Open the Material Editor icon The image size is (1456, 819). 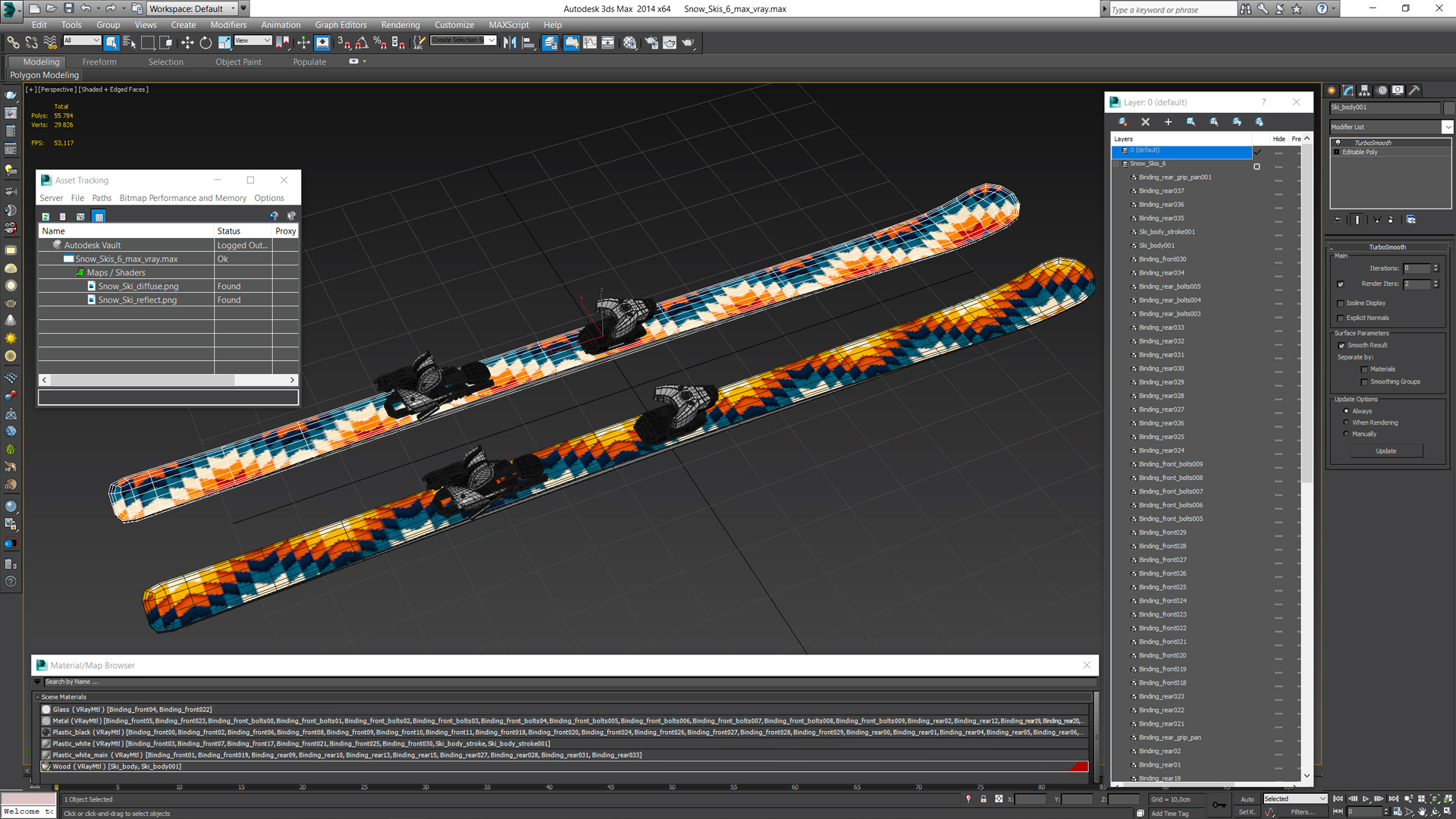(629, 42)
